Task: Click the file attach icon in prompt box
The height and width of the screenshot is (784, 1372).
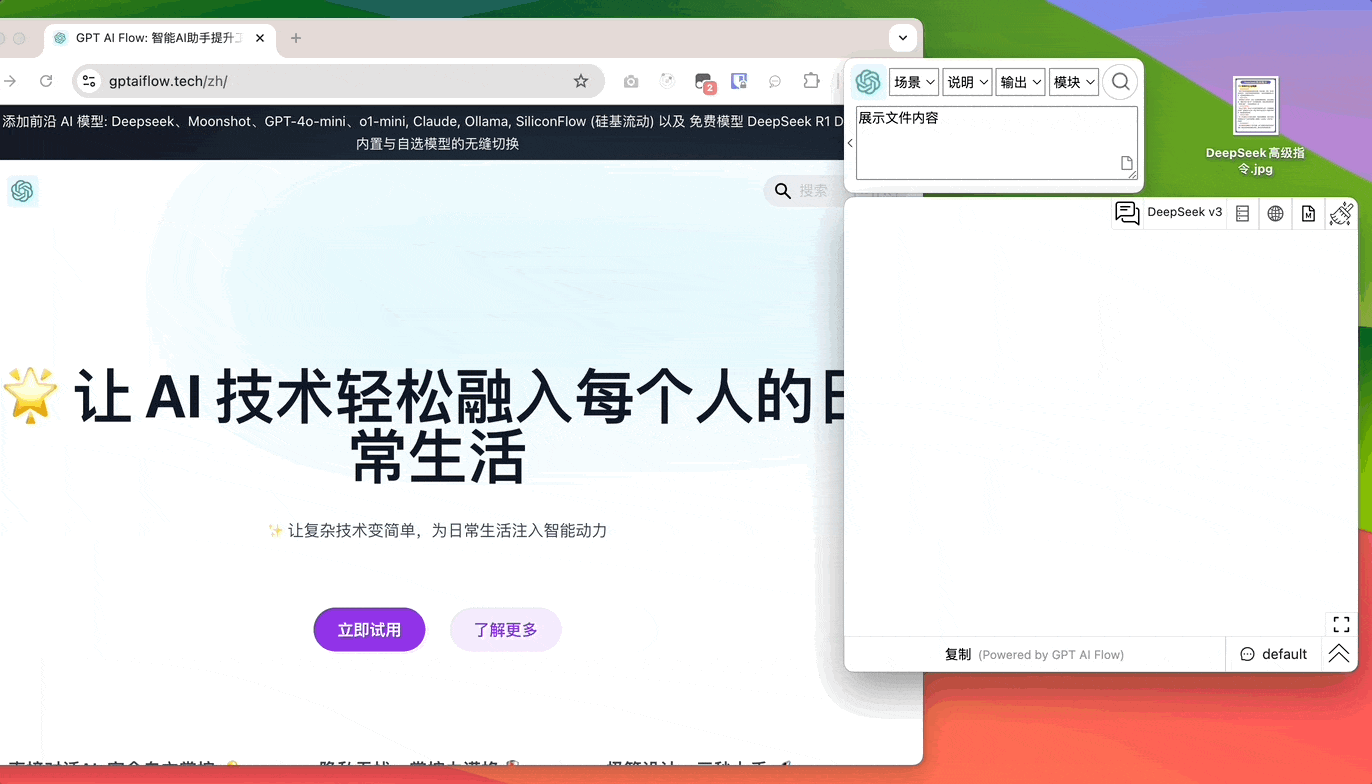Action: (1126, 163)
